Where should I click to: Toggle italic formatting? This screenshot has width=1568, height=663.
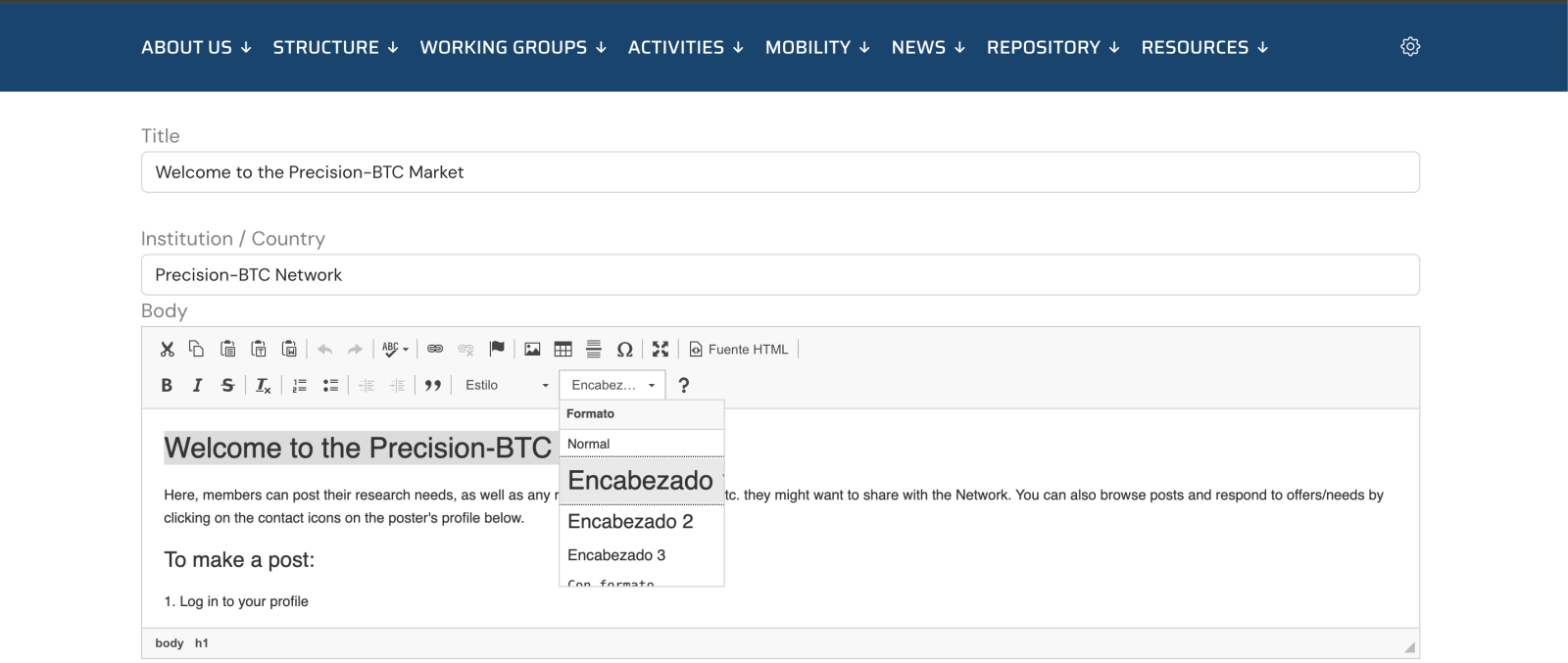197,386
